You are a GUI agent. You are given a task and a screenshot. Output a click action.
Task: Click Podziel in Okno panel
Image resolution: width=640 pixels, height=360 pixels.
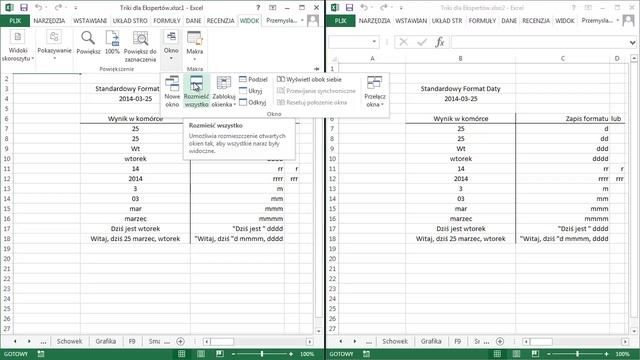click(x=253, y=80)
